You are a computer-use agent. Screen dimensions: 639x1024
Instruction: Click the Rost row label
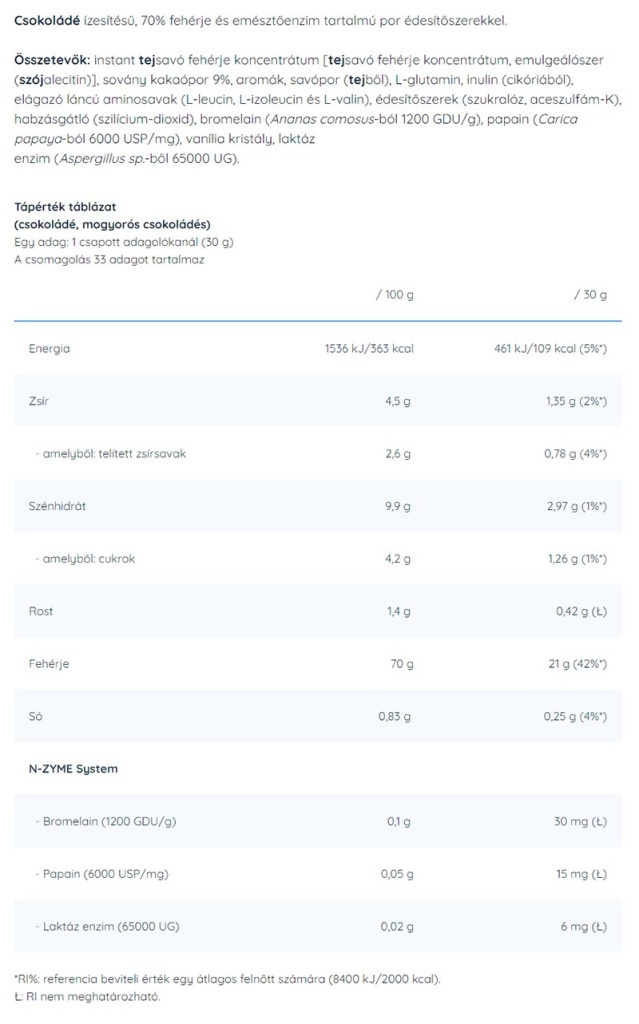coord(42,610)
